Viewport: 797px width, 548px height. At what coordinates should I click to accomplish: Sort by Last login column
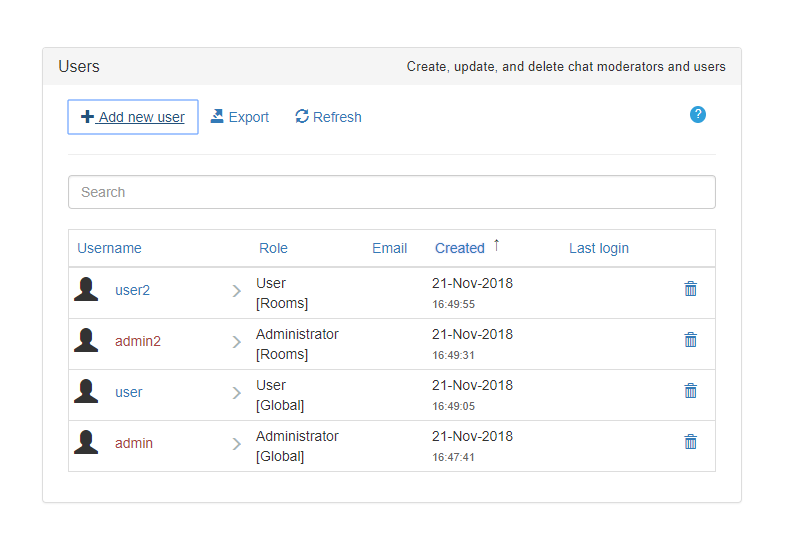[599, 248]
